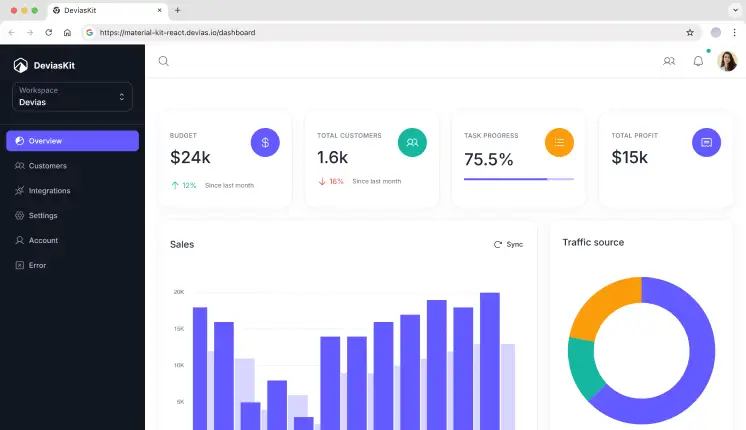The width and height of the screenshot is (746, 430).
Task: Open the notifications bell
Action: [698, 61]
